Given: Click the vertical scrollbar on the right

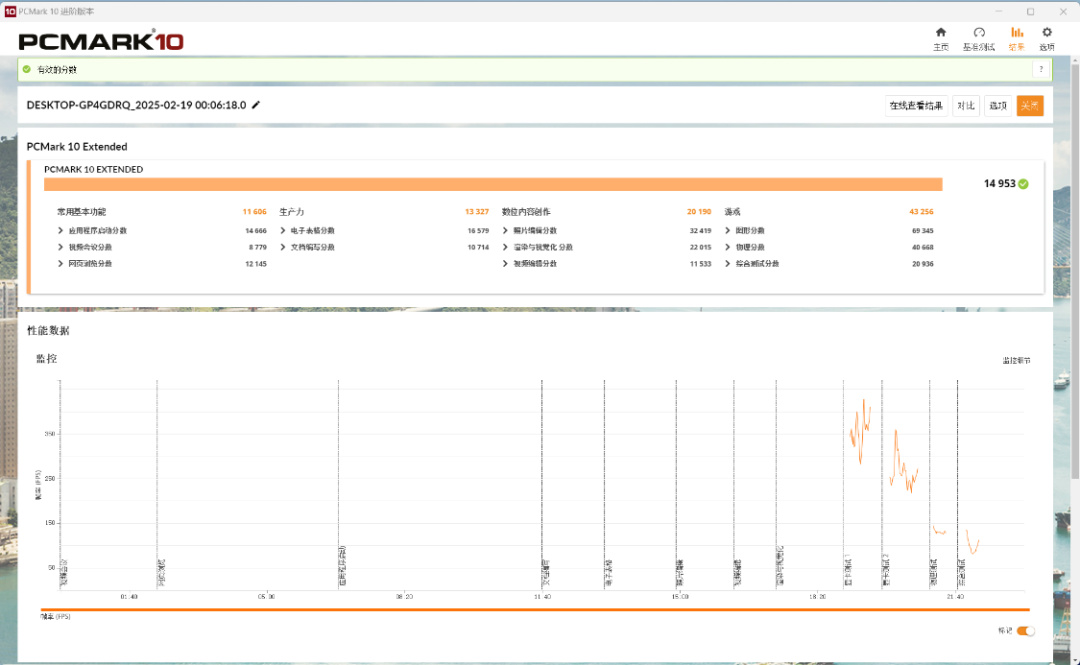Looking at the screenshot, I should click(x=1075, y=272).
